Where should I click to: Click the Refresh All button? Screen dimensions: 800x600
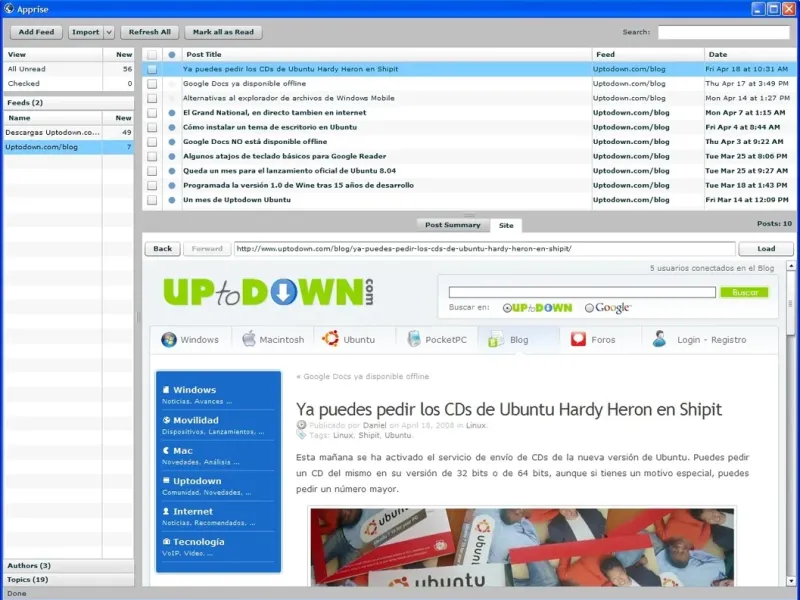coord(149,32)
